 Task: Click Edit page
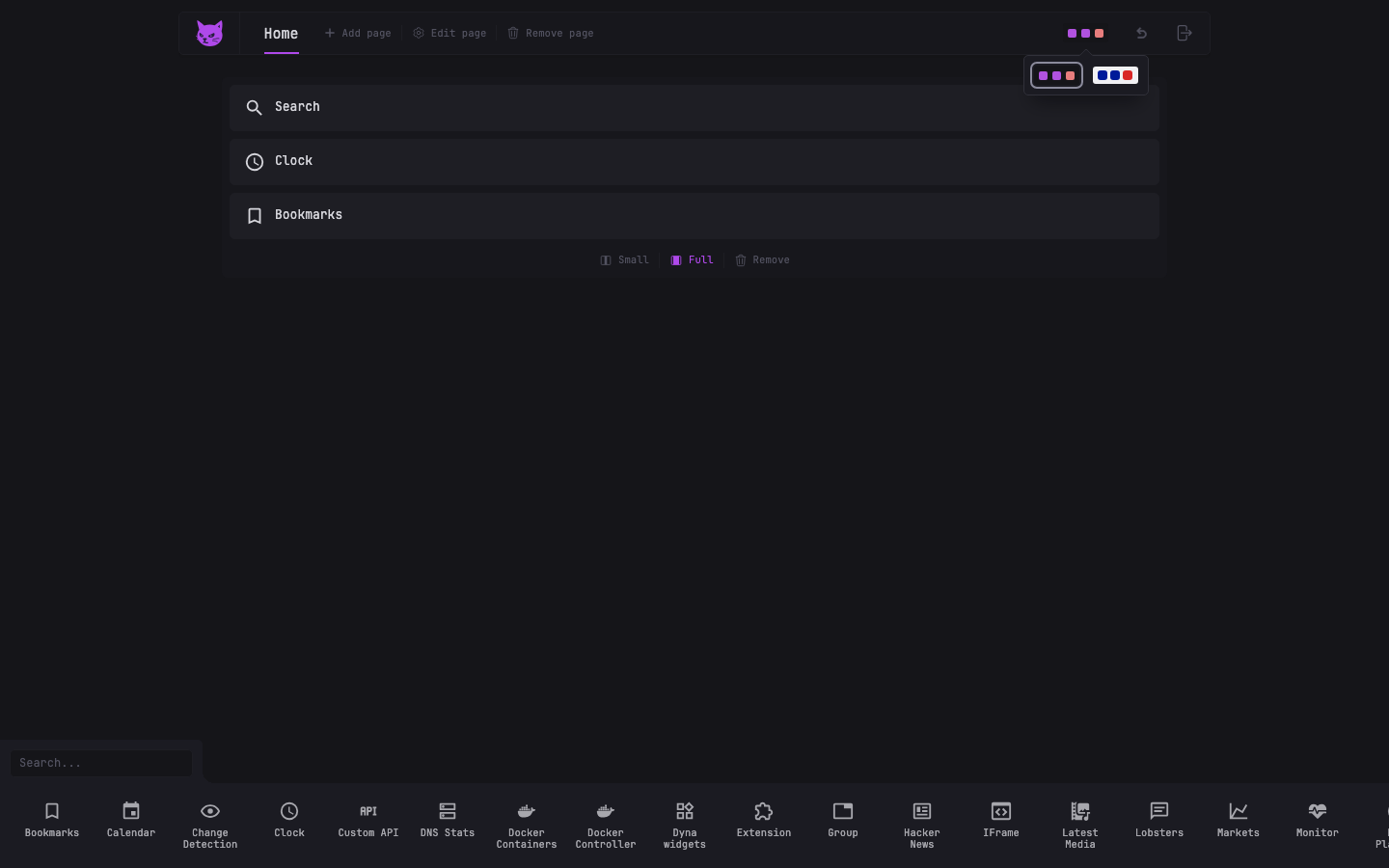(449, 34)
